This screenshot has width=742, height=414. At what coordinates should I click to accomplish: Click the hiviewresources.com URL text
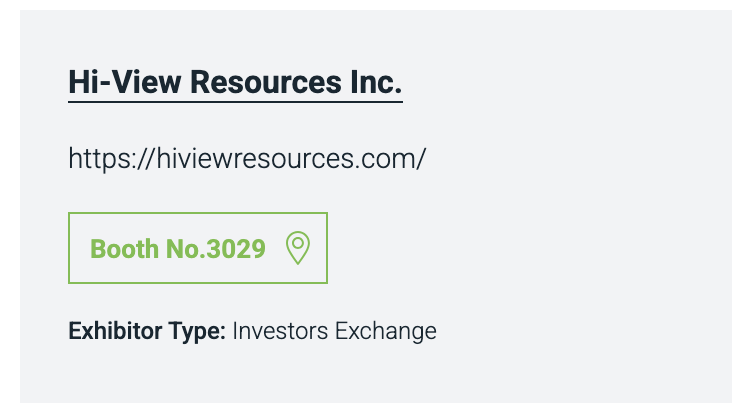[247, 158]
